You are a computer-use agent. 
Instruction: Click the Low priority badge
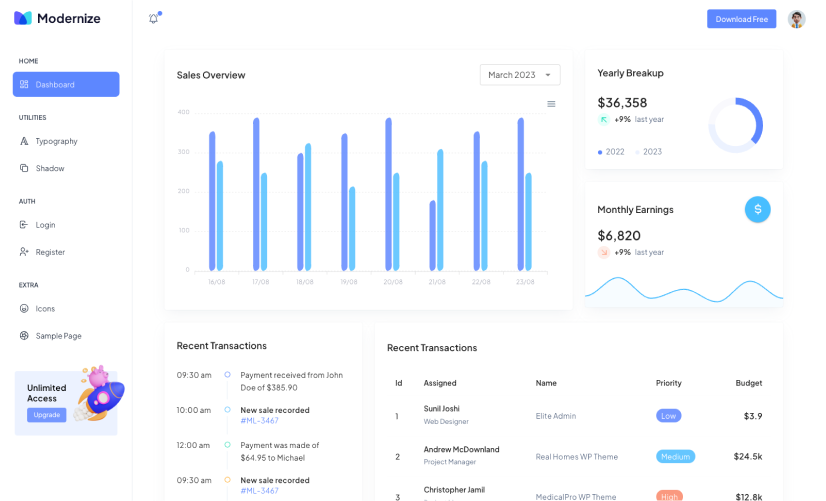pos(668,416)
